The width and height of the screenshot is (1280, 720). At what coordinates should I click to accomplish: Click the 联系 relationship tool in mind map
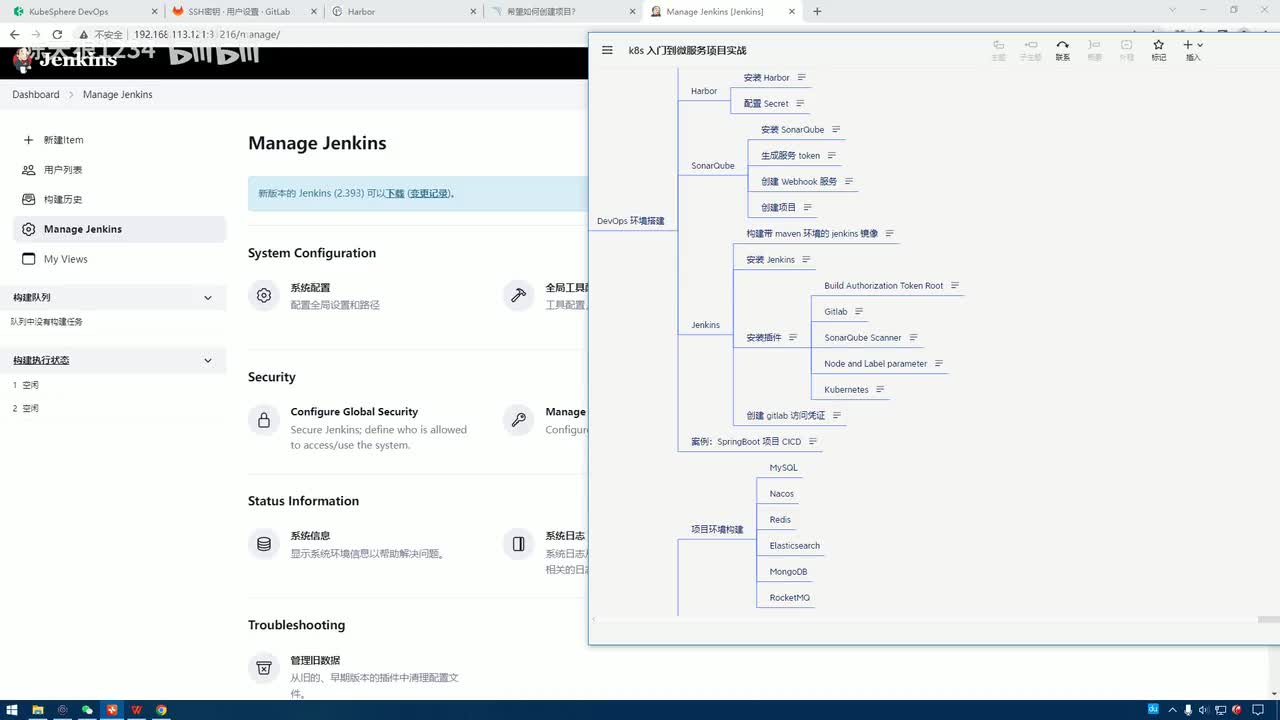point(1062,50)
